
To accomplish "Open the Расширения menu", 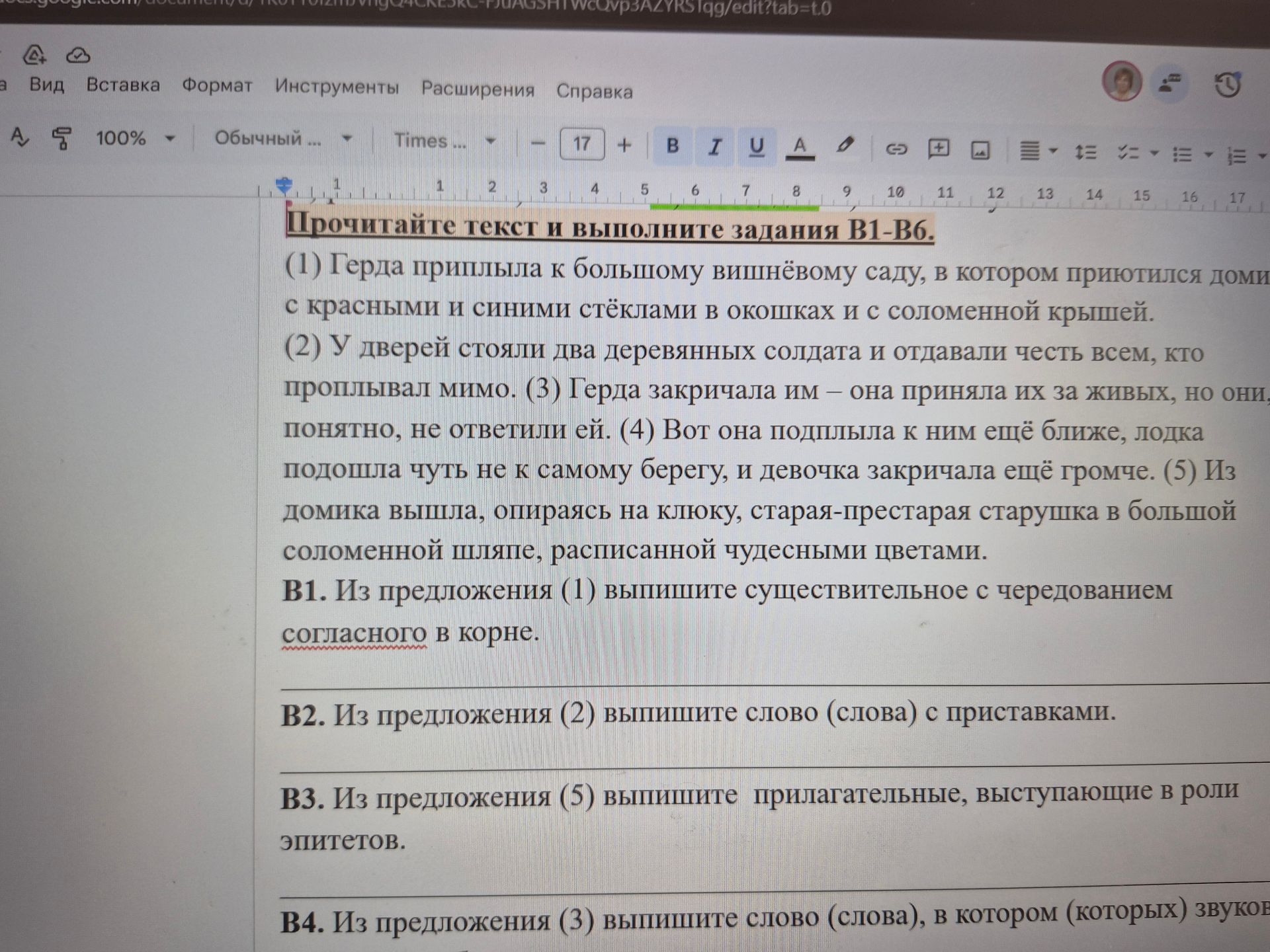I will click(x=478, y=89).
